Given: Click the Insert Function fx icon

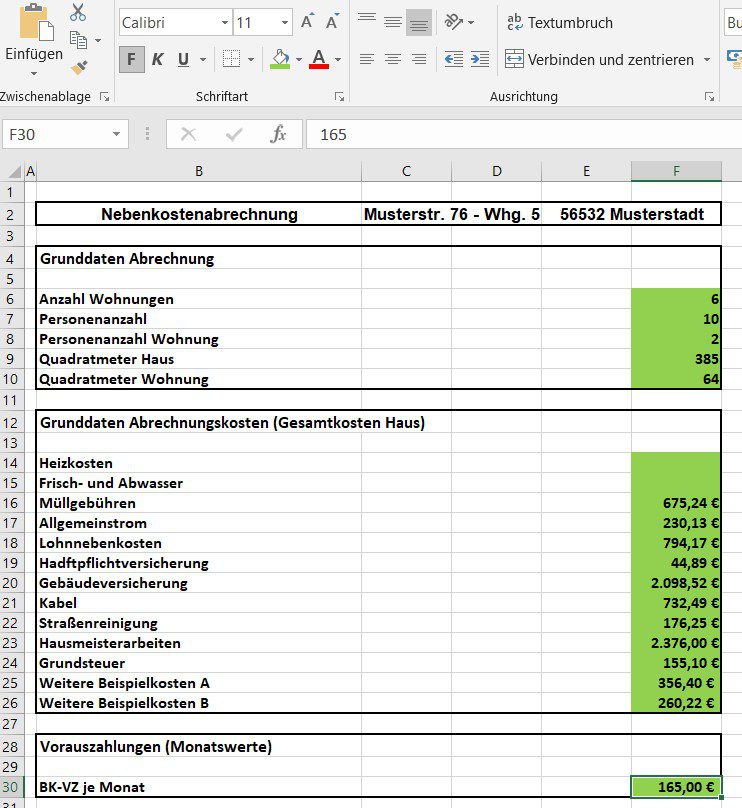Looking at the screenshot, I should 279,134.
